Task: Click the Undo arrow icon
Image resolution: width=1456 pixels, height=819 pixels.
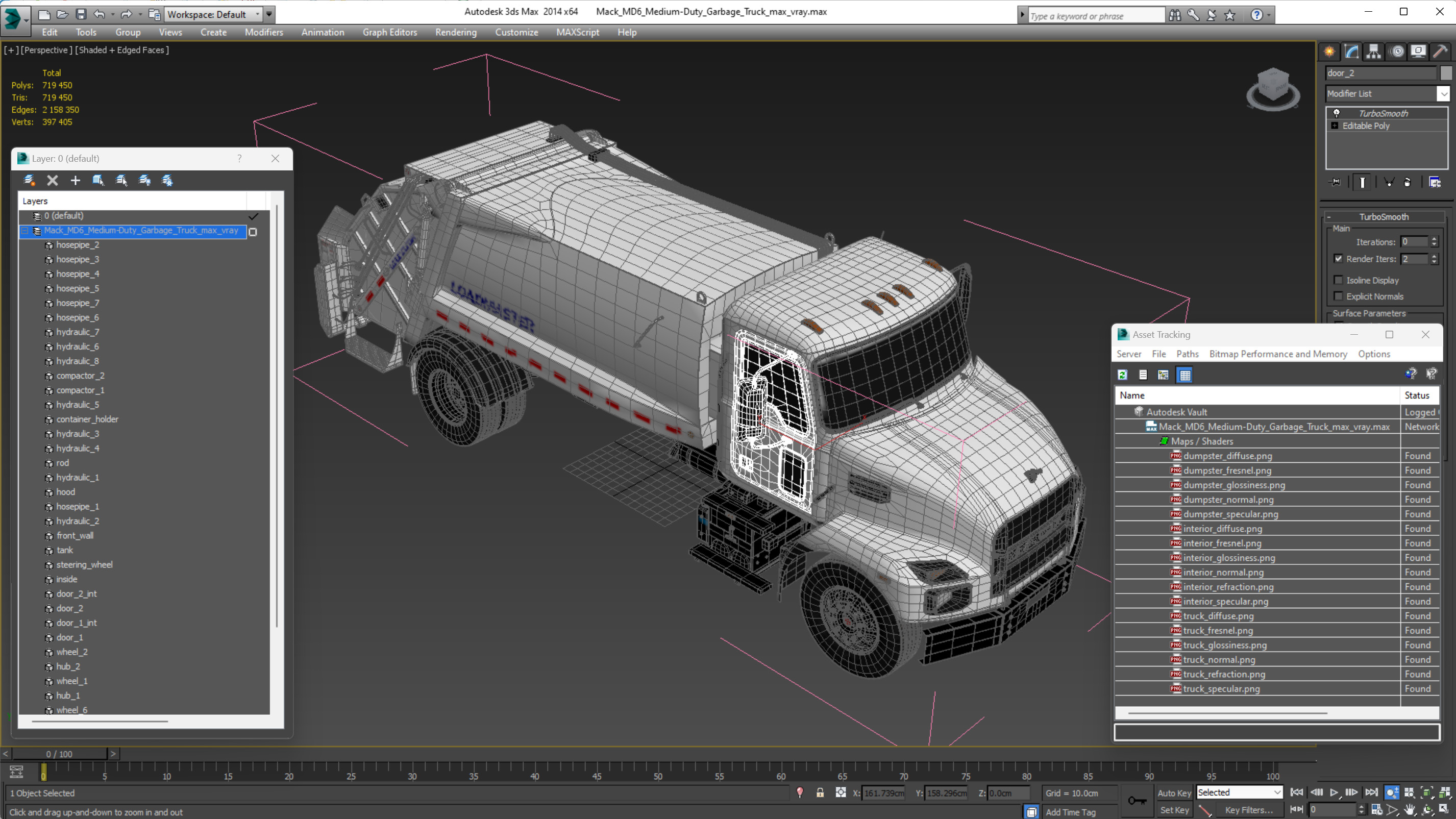Action: (99, 14)
